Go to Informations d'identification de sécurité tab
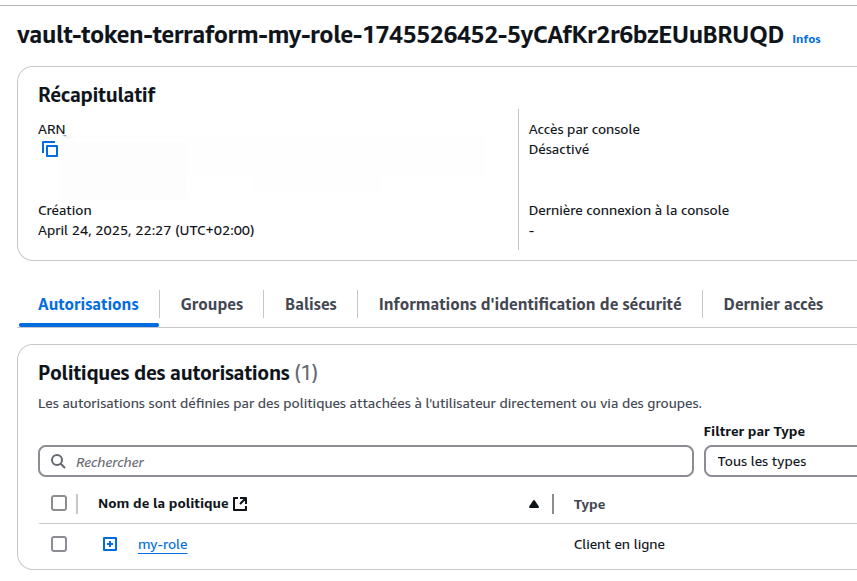The image size is (857, 581). 530,304
